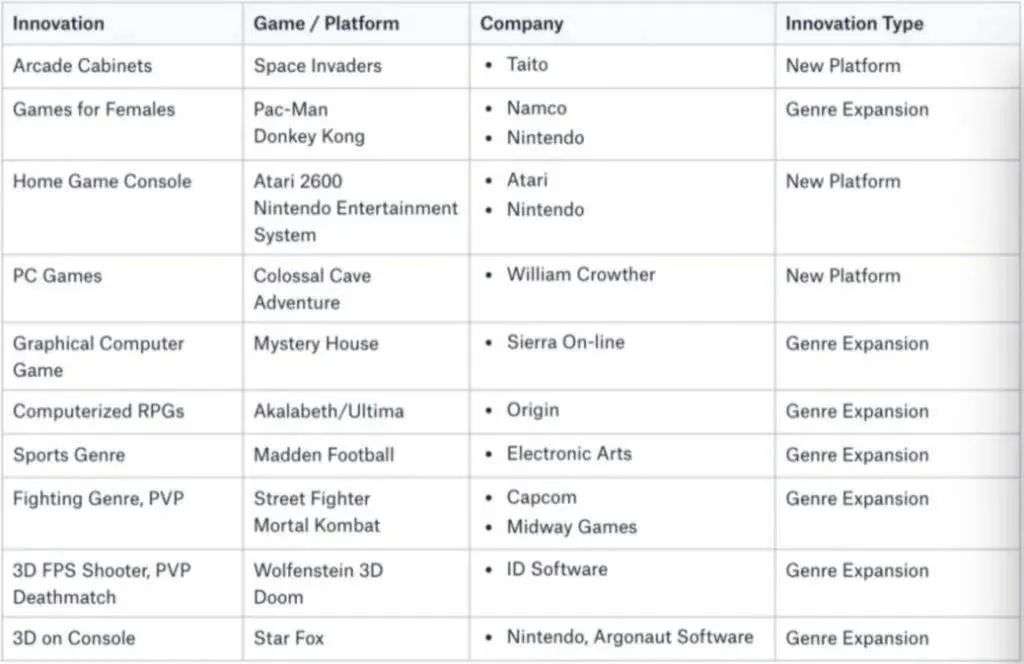
Task: Click the Sierra On-line entry
Action: 565,342
